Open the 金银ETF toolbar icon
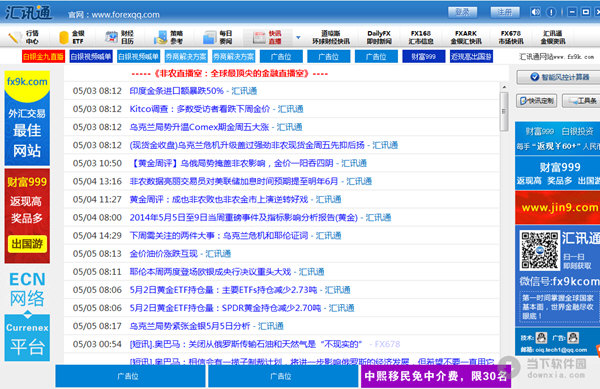This screenshot has width=600, height=389. click(72, 37)
